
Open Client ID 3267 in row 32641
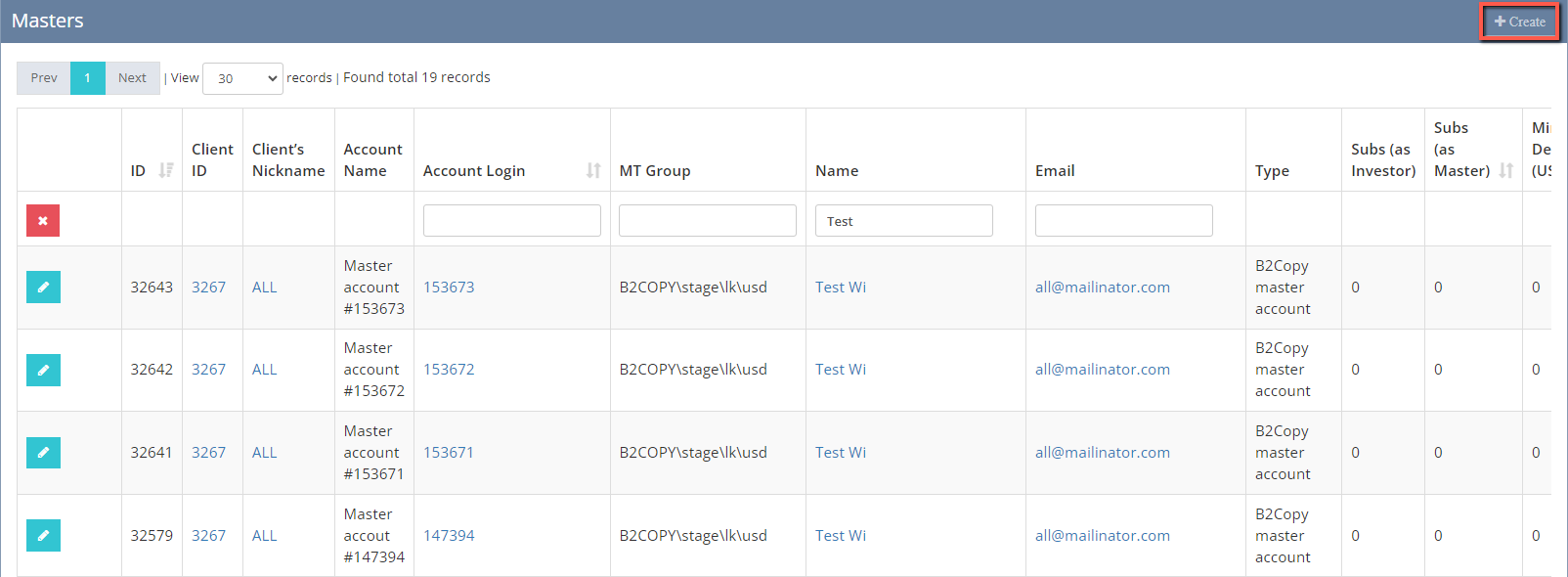[208, 452]
